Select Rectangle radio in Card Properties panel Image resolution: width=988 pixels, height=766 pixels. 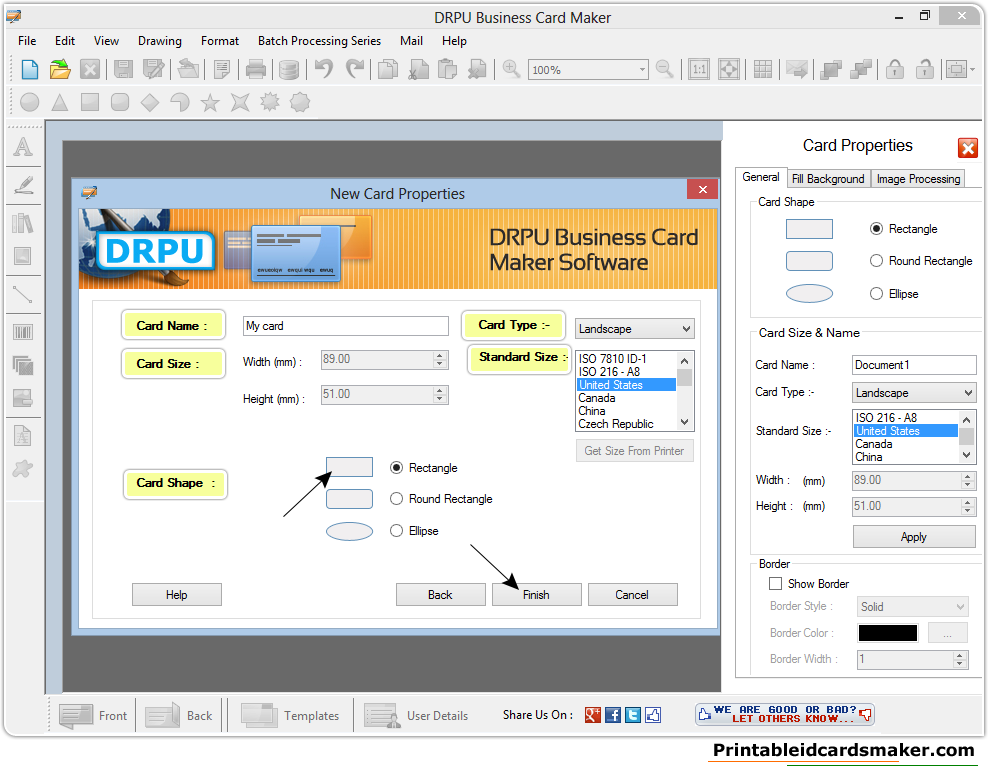pos(876,229)
